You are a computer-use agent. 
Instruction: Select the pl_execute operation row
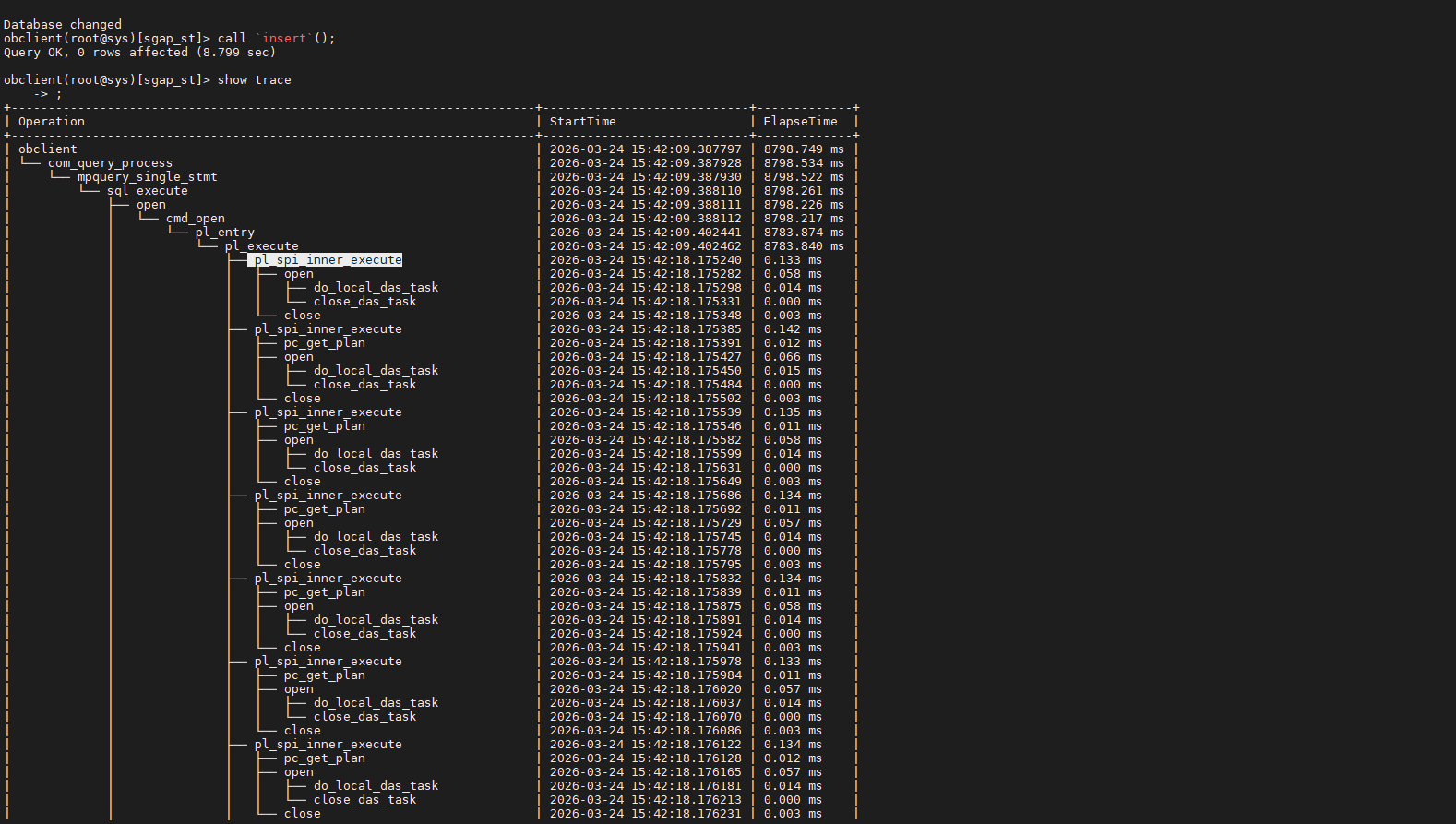261,246
